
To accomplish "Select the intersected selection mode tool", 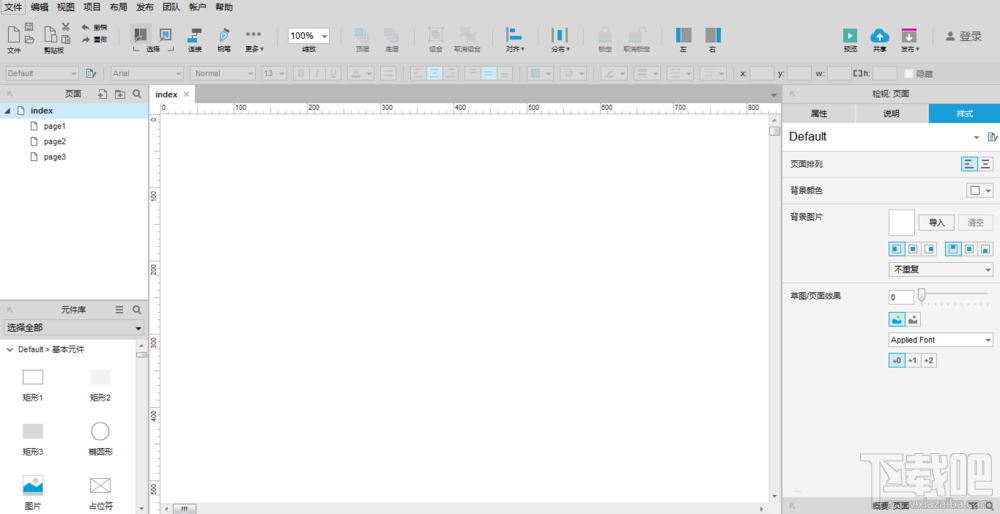I will [x=141, y=34].
